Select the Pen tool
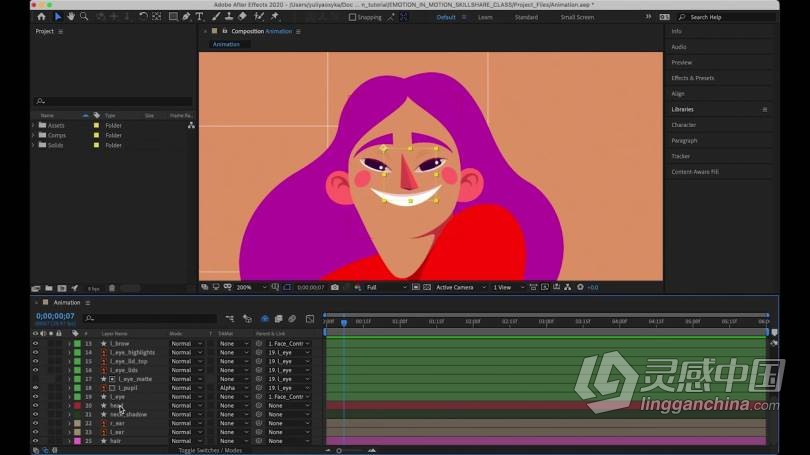Image resolution: width=810 pixels, height=455 pixels. [x=186, y=17]
